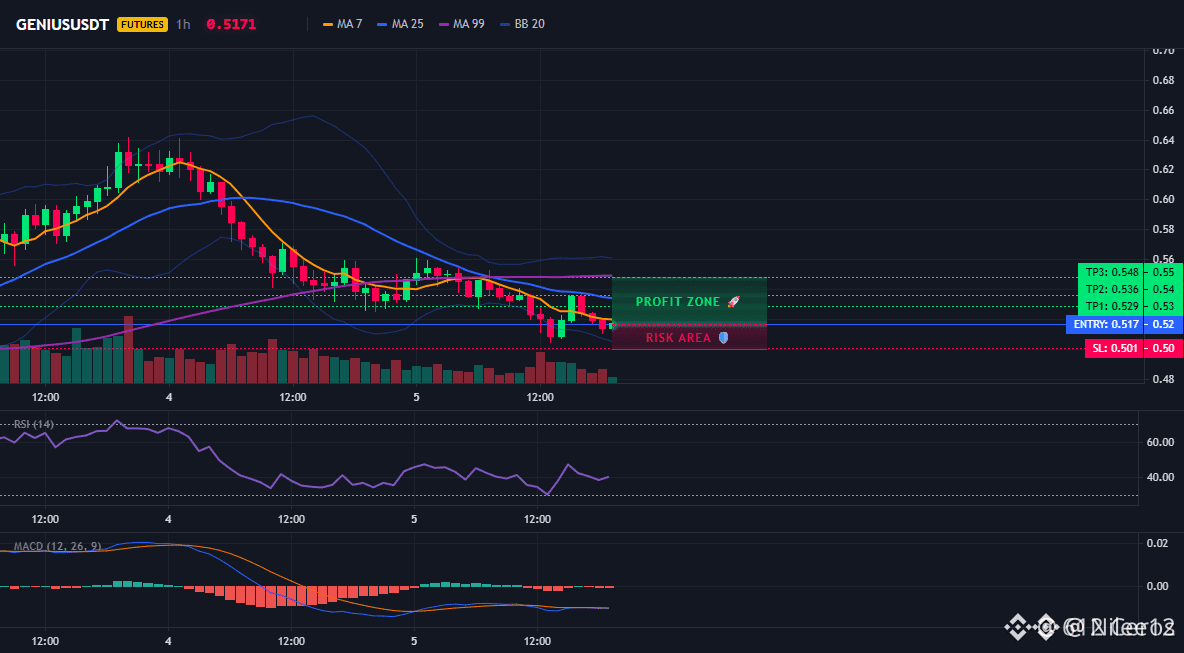This screenshot has height=653, width=1184.
Task: Click the 0.62 price axis value
Action: pyautogui.click(x=1163, y=170)
